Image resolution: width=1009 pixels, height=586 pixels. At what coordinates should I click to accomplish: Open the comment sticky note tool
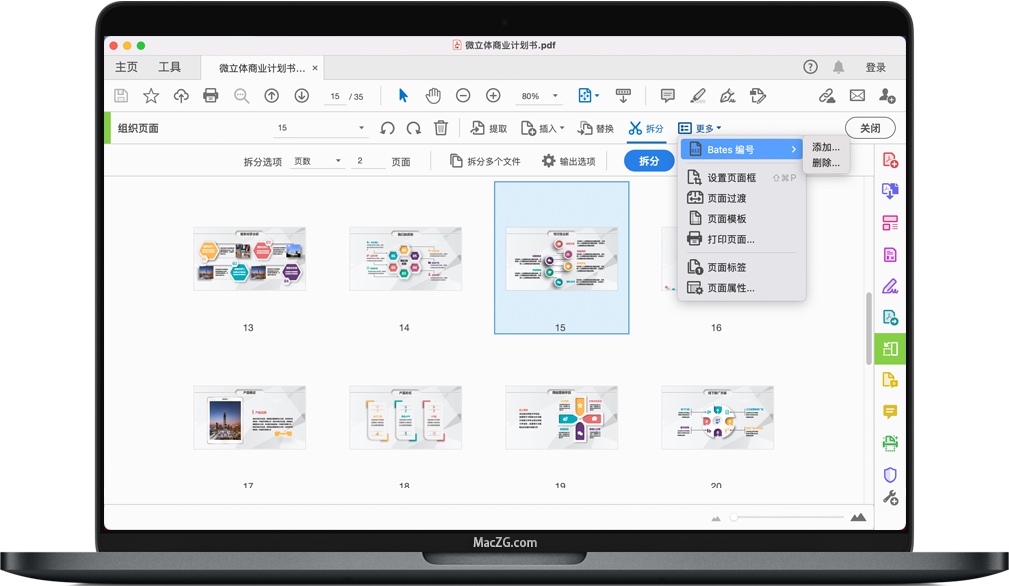tap(668, 96)
